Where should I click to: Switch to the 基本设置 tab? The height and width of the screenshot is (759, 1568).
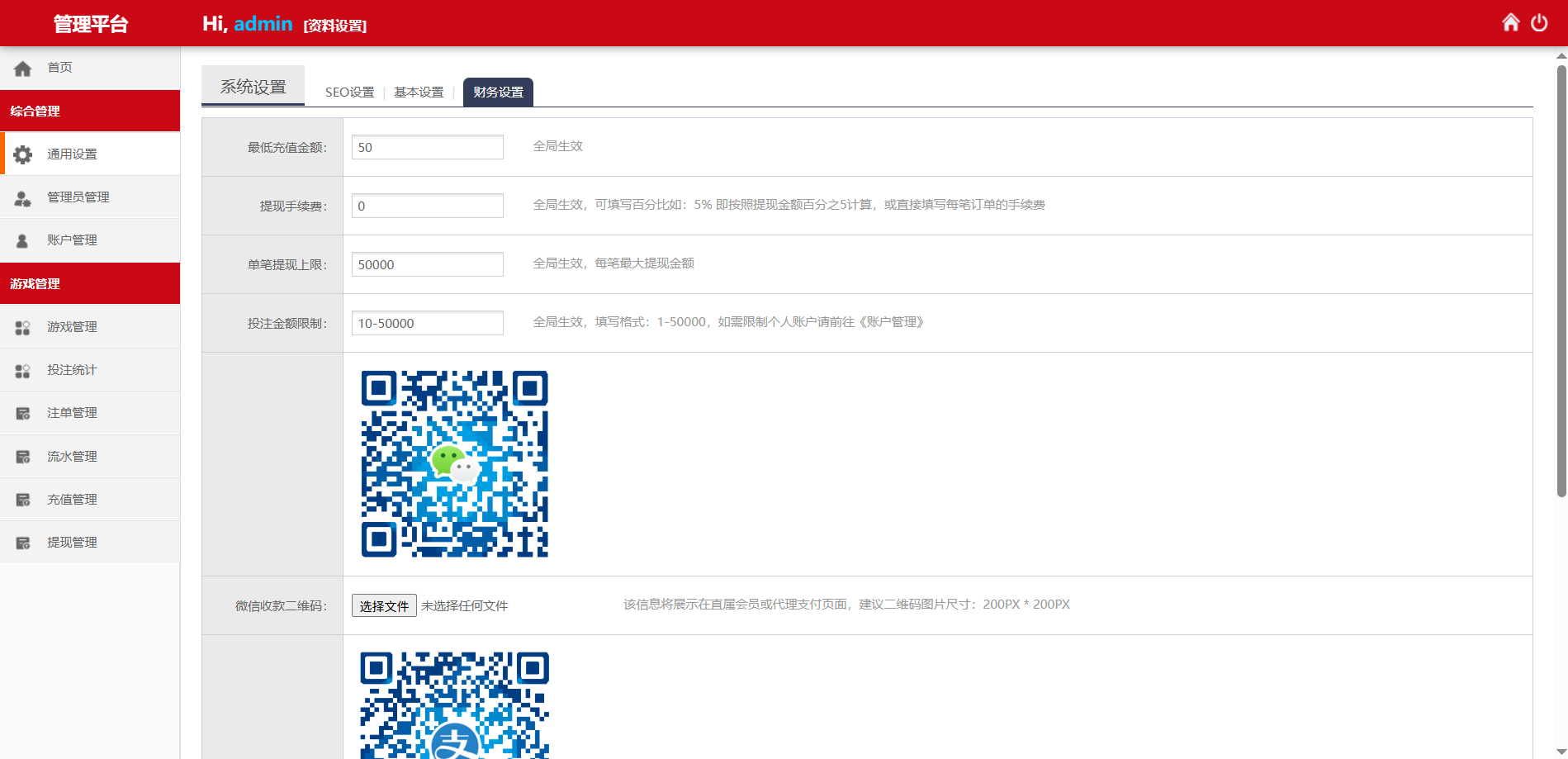pyautogui.click(x=419, y=92)
